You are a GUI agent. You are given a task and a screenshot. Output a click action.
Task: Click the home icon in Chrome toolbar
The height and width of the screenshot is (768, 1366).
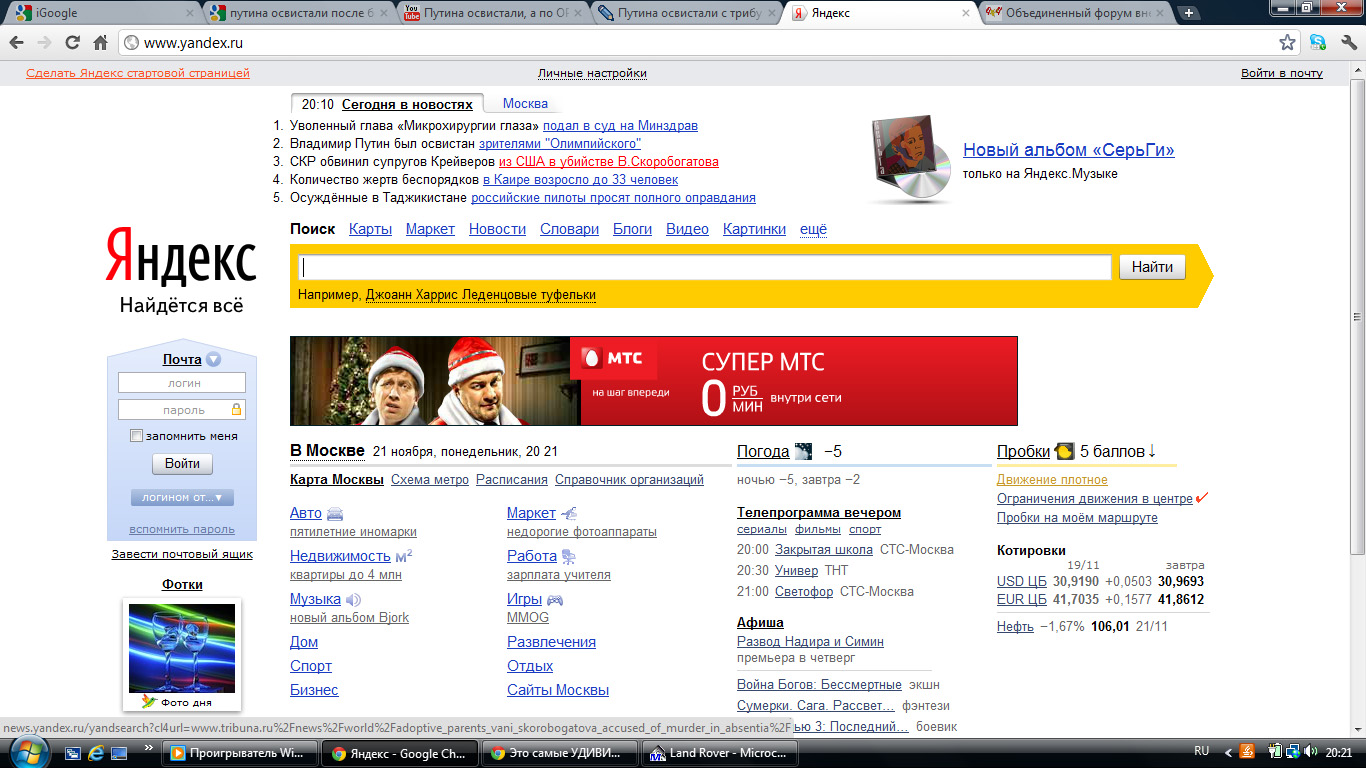click(x=100, y=43)
